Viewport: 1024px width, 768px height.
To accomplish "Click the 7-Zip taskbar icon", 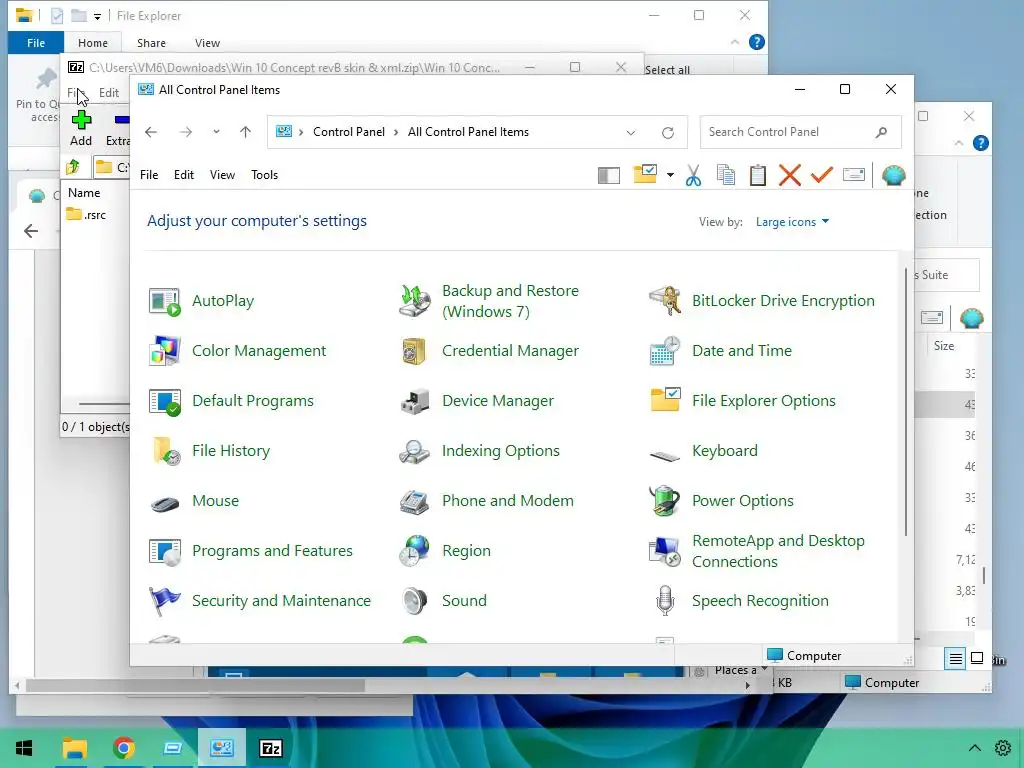I will point(270,748).
